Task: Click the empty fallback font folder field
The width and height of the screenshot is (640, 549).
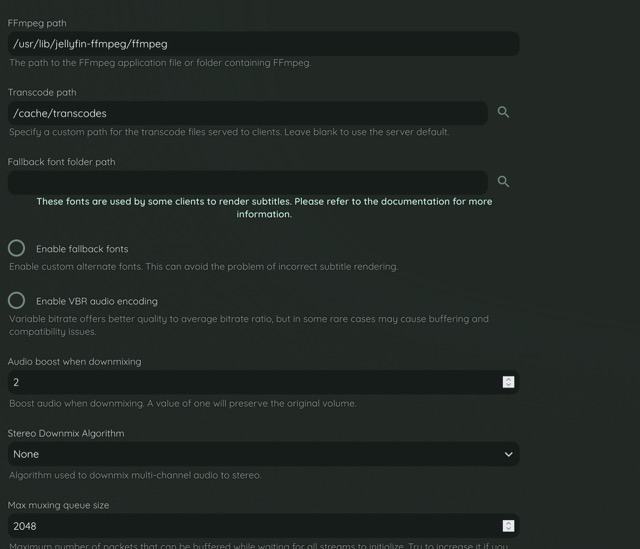Action: 247,182
